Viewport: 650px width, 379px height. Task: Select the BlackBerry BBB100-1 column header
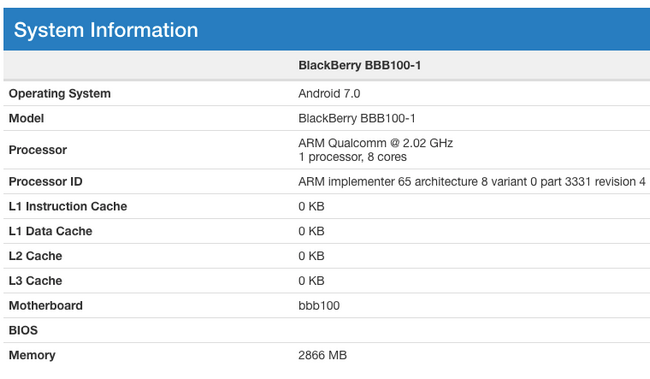pos(359,66)
